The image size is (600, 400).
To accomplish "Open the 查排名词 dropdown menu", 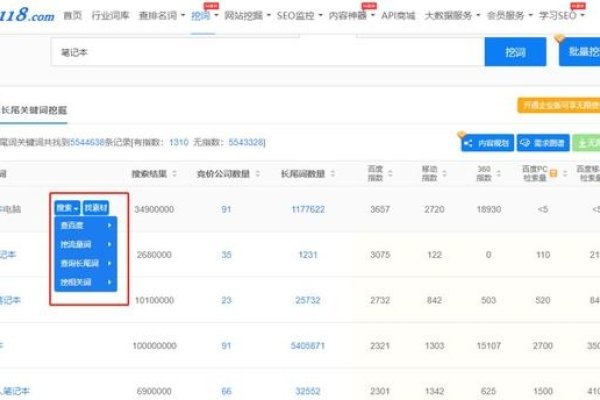I will pyautogui.click(x=162, y=16).
